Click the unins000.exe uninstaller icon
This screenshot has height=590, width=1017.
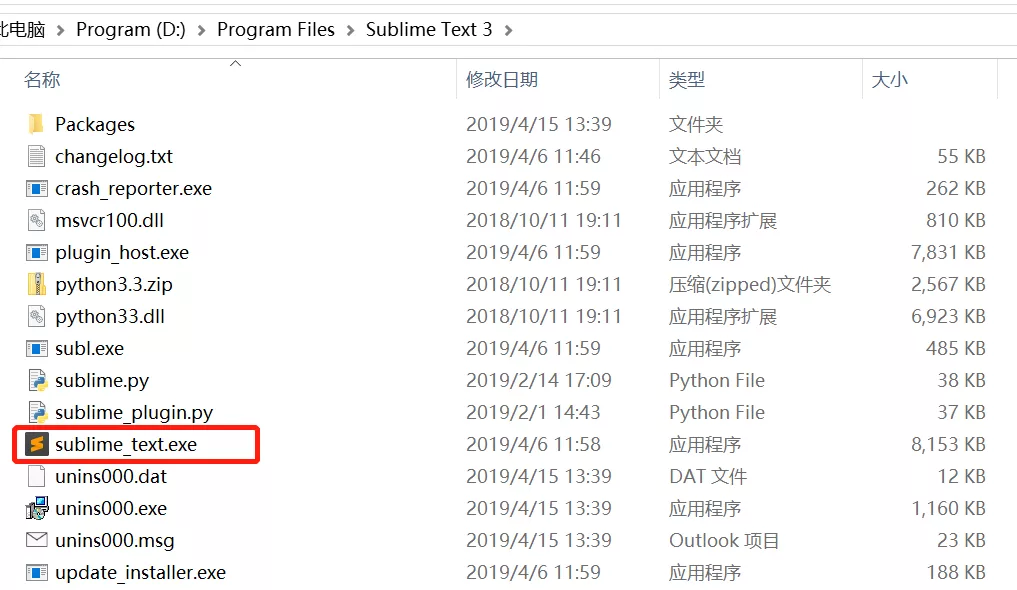pyautogui.click(x=37, y=508)
